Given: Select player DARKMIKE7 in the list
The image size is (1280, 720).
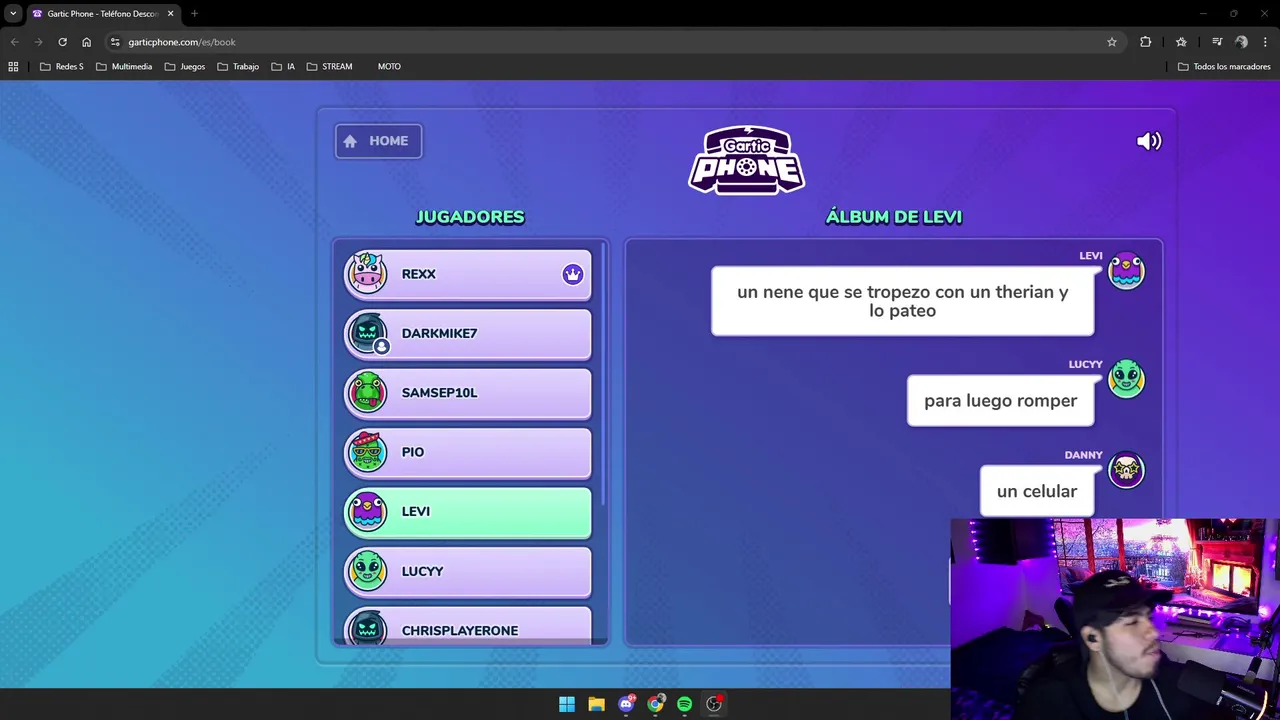Looking at the screenshot, I should point(468,334).
